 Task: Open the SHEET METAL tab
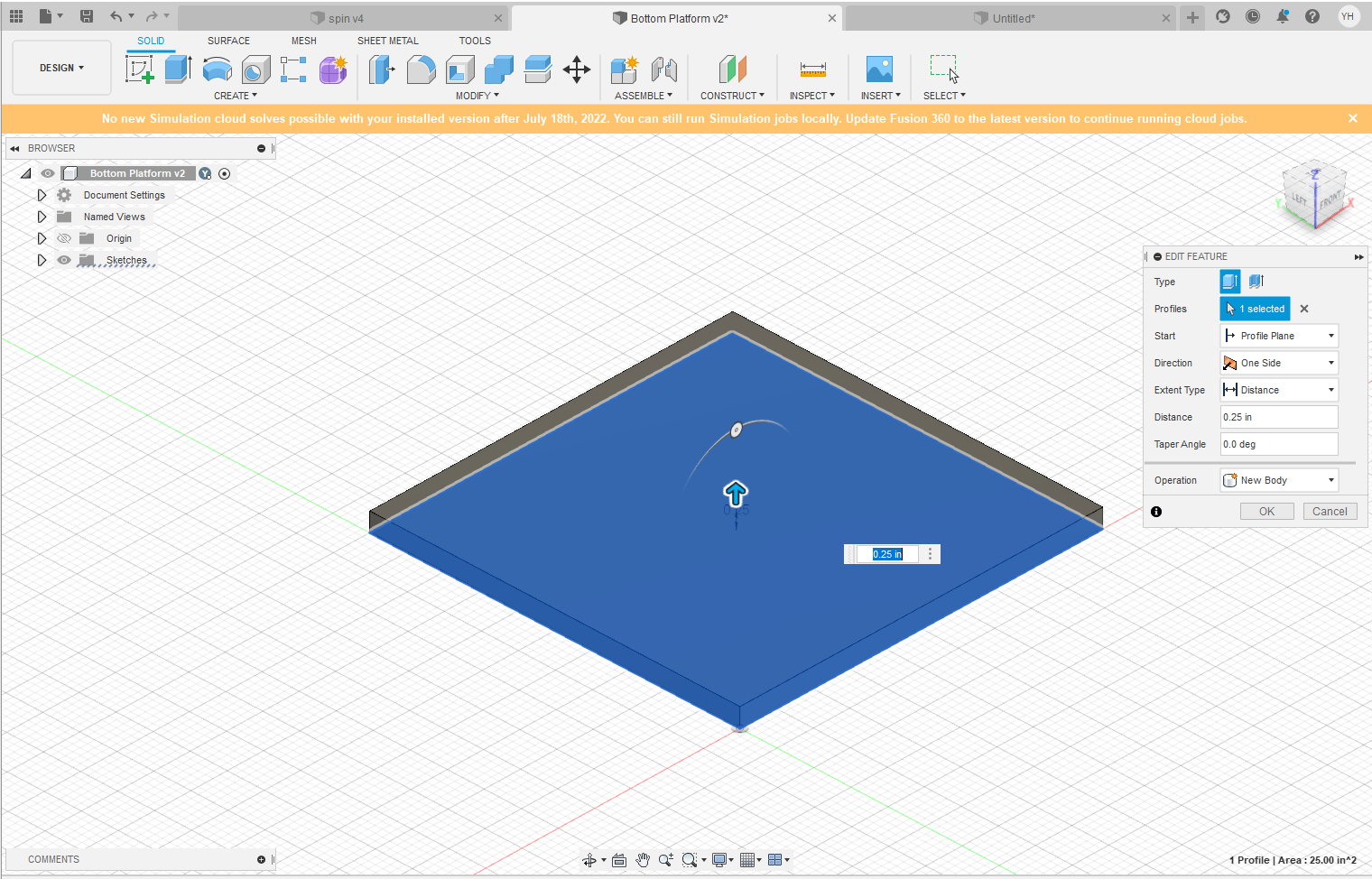[387, 41]
